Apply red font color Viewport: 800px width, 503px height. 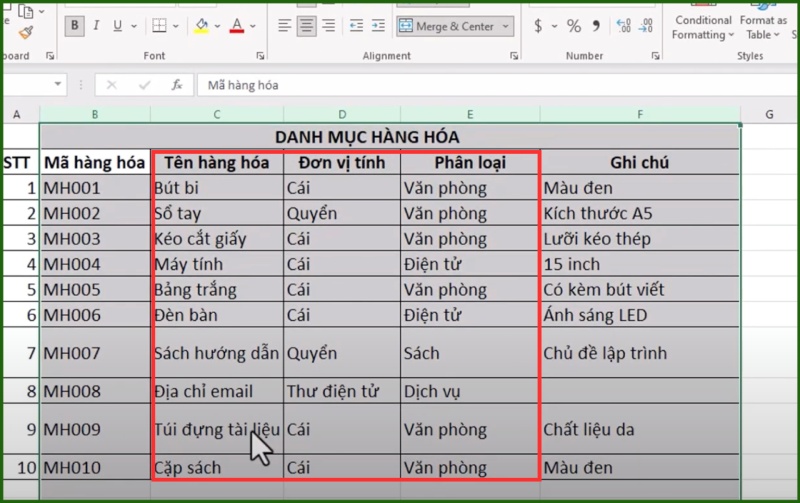237,26
